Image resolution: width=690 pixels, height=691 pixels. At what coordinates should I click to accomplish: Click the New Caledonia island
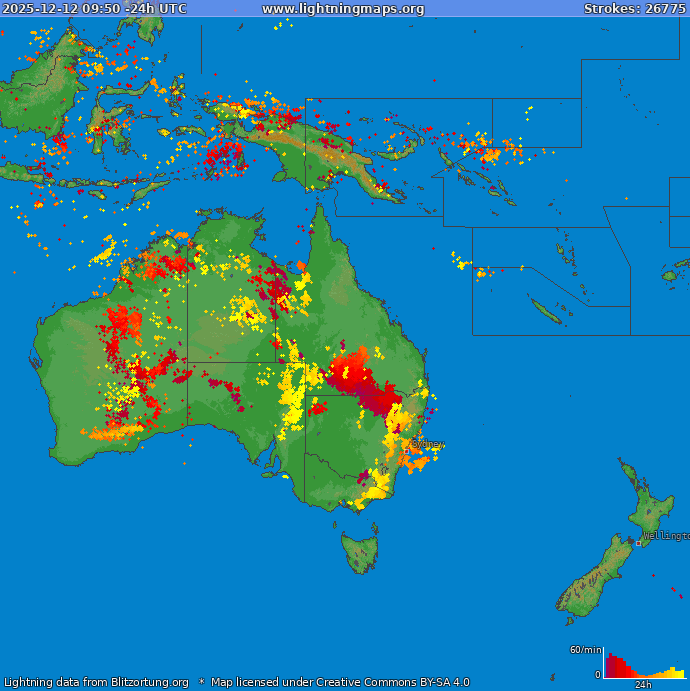(545, 313)
